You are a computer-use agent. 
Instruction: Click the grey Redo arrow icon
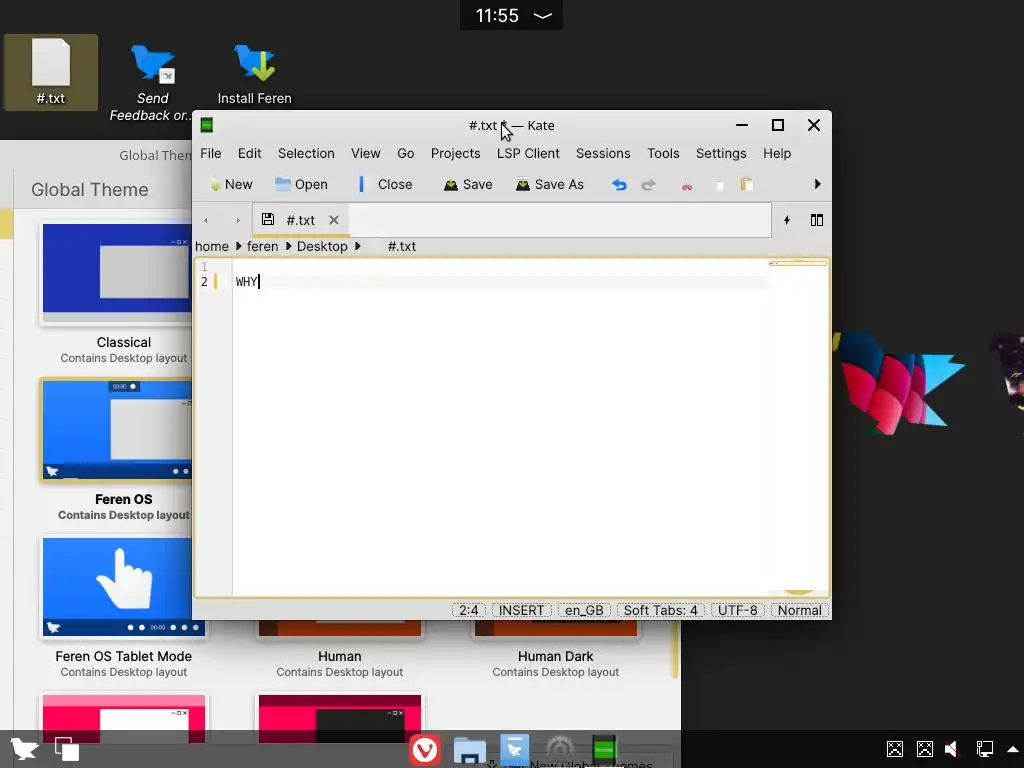(648, 185)
